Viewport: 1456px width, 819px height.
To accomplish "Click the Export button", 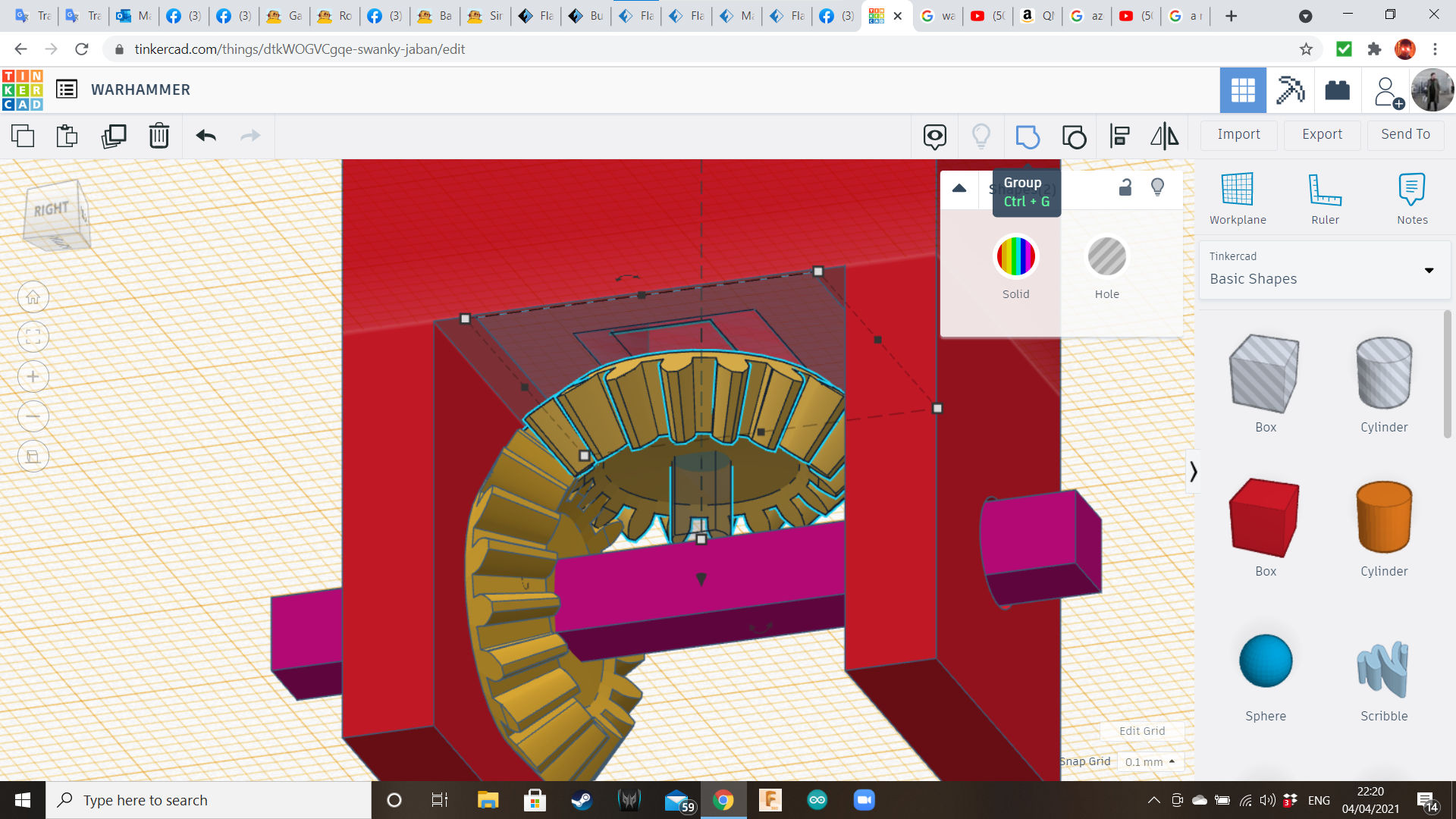I will point(1322,134).
